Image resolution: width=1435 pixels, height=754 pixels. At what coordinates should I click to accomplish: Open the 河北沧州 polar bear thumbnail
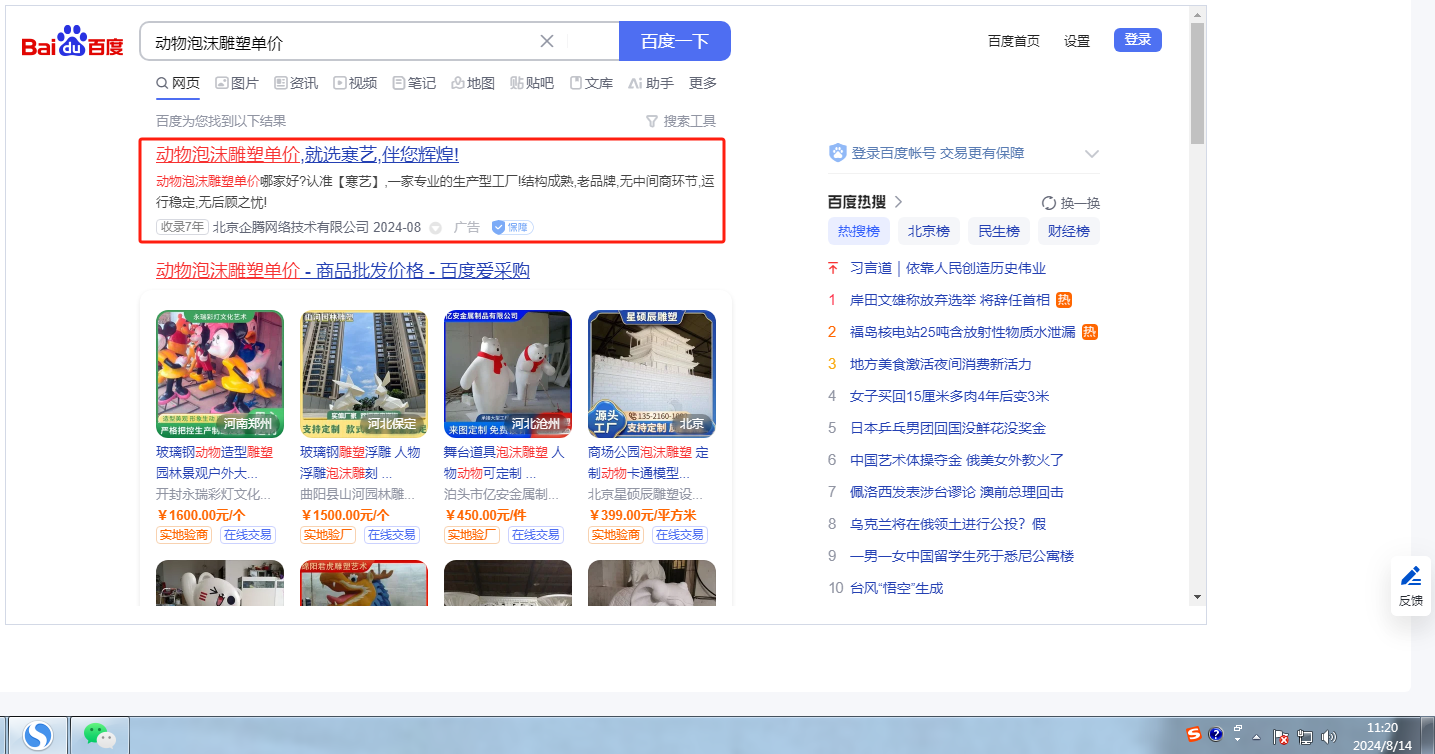coord(508,374)
